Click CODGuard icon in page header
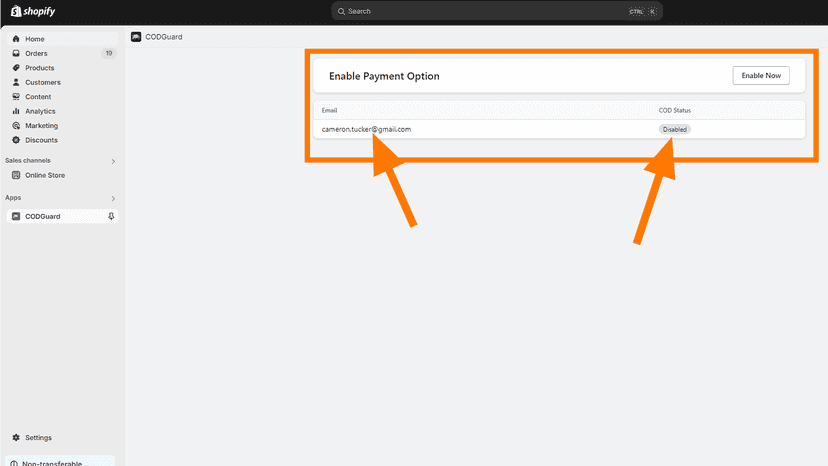 [136, 37]
